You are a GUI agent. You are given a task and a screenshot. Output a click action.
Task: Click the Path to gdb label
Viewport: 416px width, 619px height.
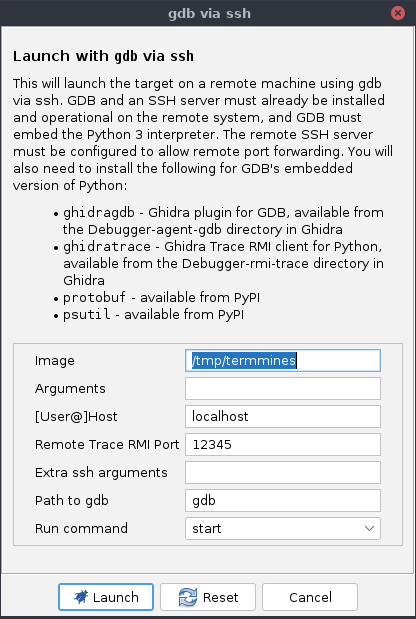pyautogui.click(x=71, y=501)
